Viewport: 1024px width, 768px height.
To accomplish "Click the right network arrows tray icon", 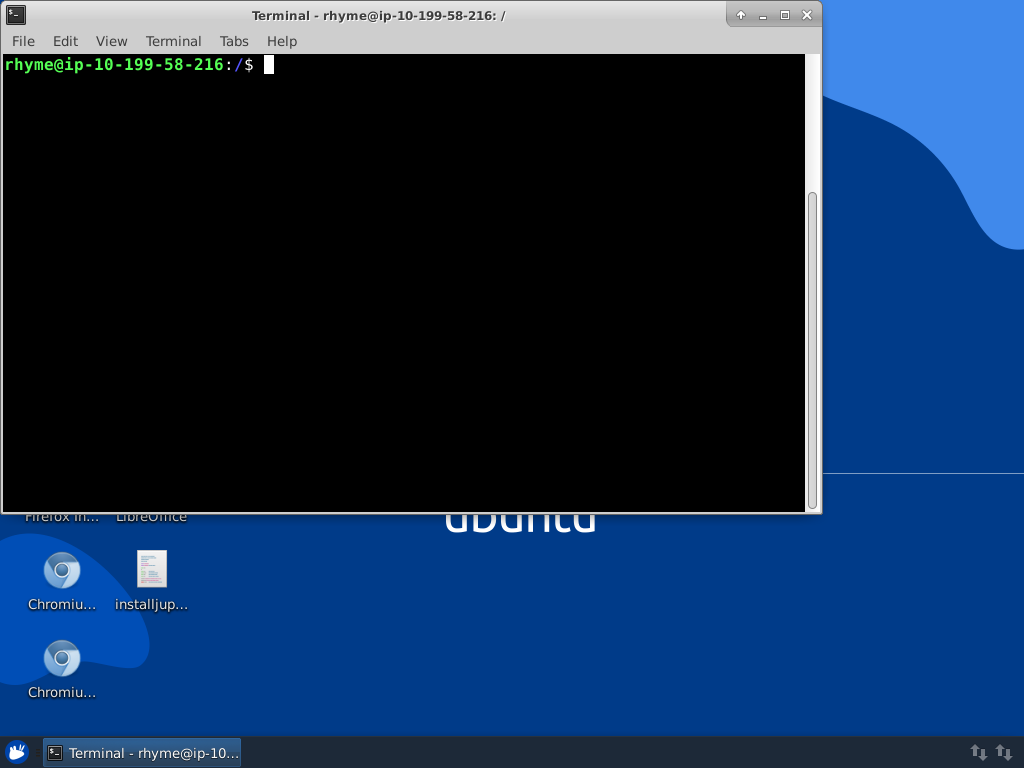I will tap(1004, 753).
